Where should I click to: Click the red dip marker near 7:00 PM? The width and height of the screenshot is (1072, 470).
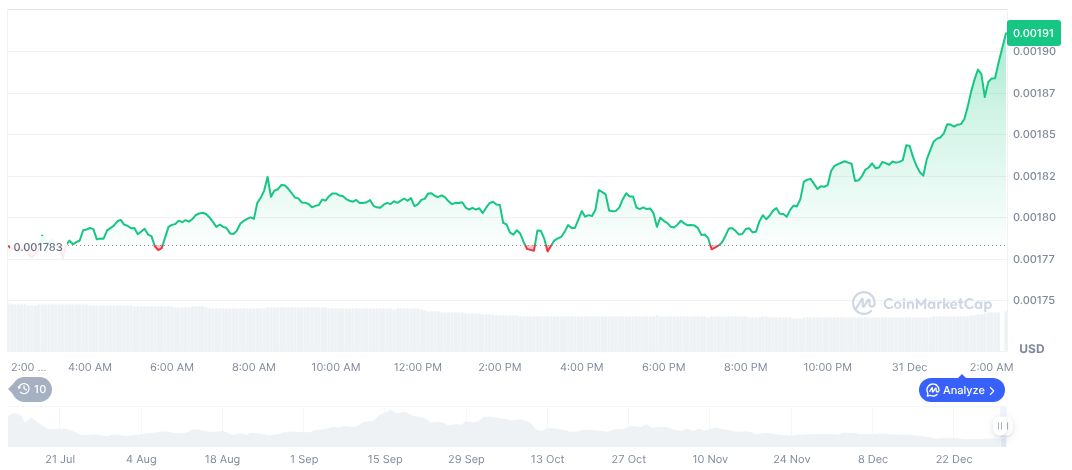coord(713,246)
